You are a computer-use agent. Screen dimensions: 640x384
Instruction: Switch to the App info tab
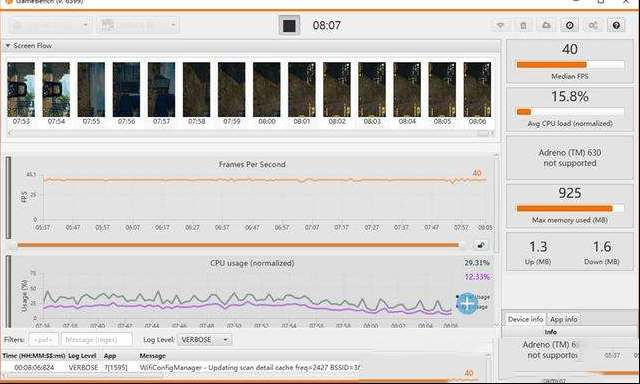[x=563, y=319]
